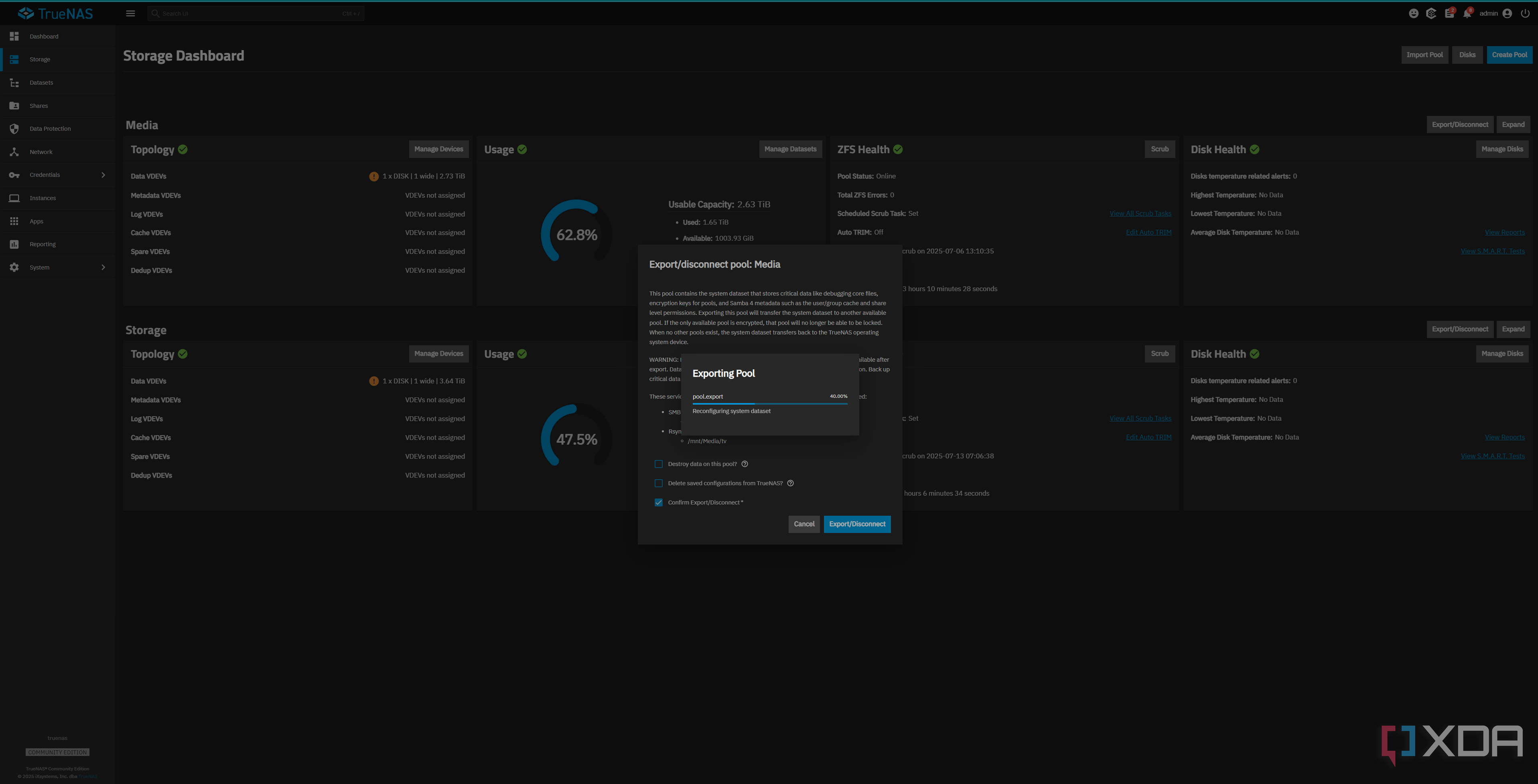Image resolution: width=1538 pixels, height=784 pixels.
Task: Cancel the export dialog
Action: click(x=803, y=525)
